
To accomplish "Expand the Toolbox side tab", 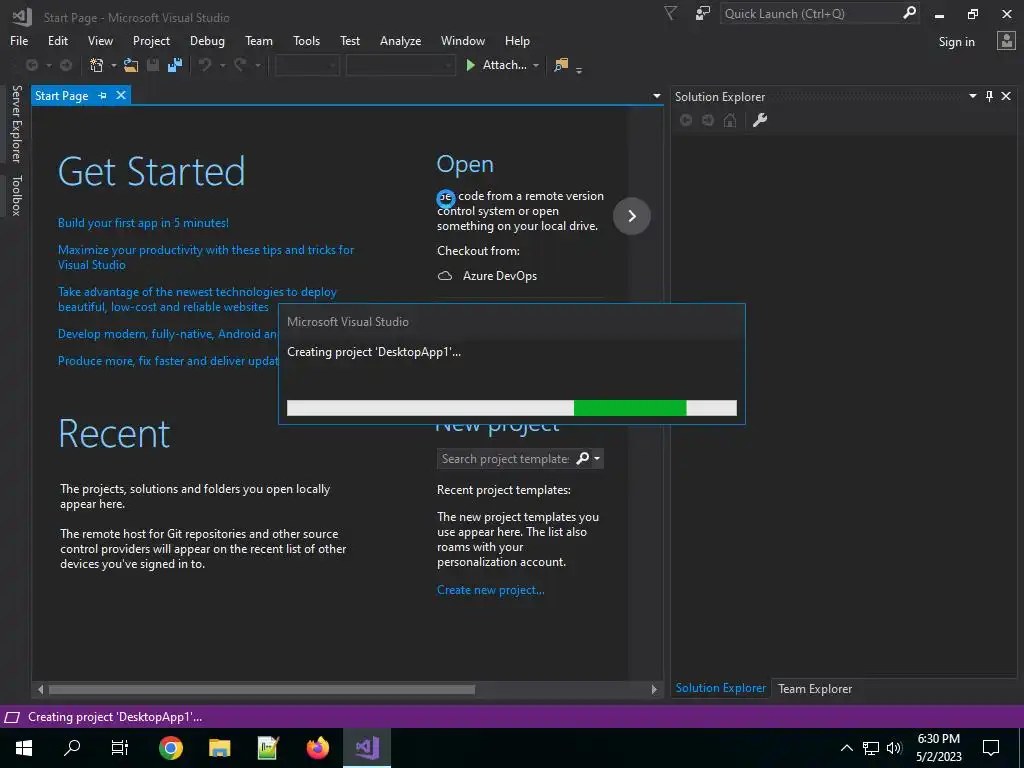I will point(16,195).
